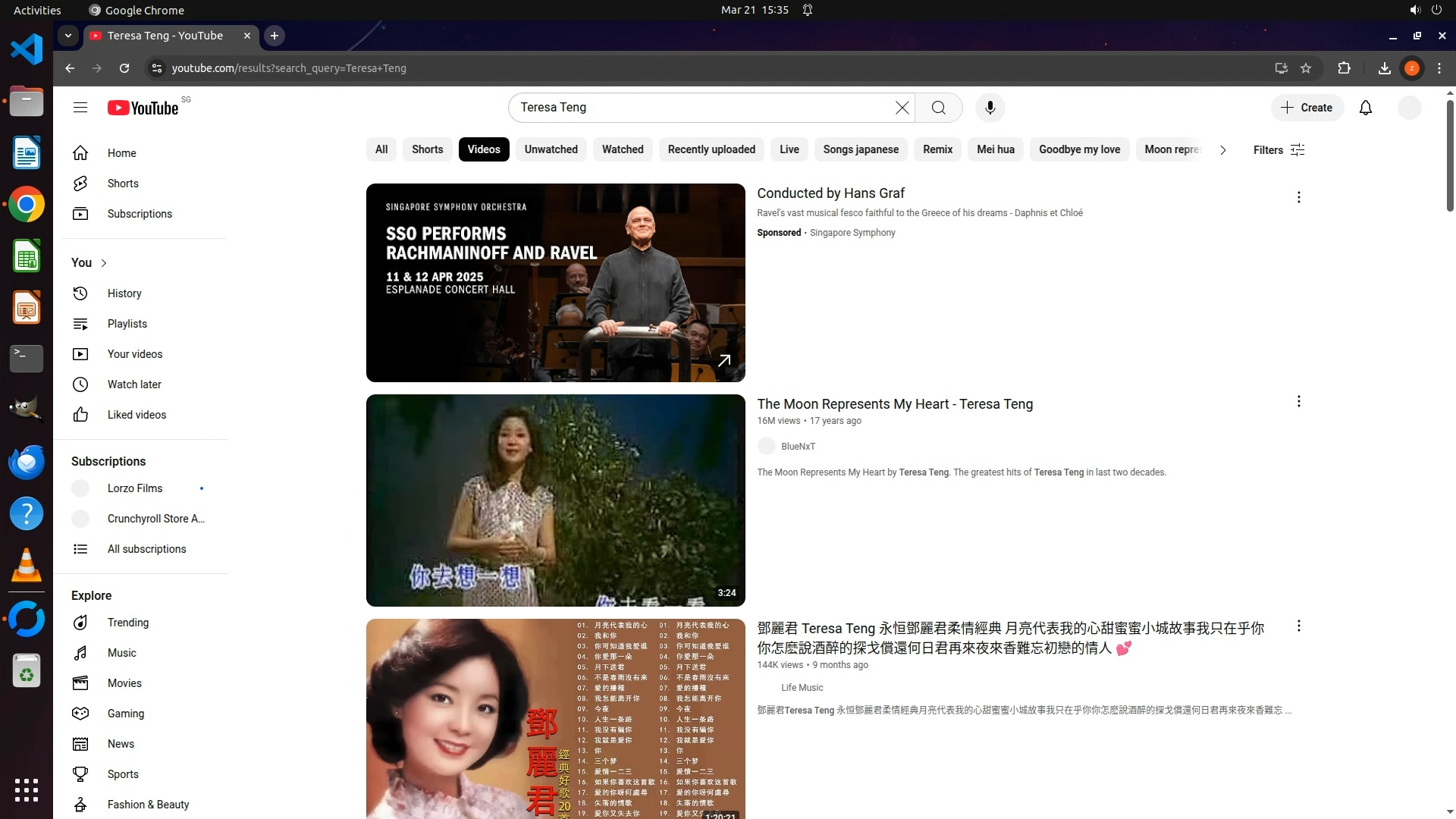Bookmark this page with the star icon
This screenshot has height=819, width=1456.
1305,68
